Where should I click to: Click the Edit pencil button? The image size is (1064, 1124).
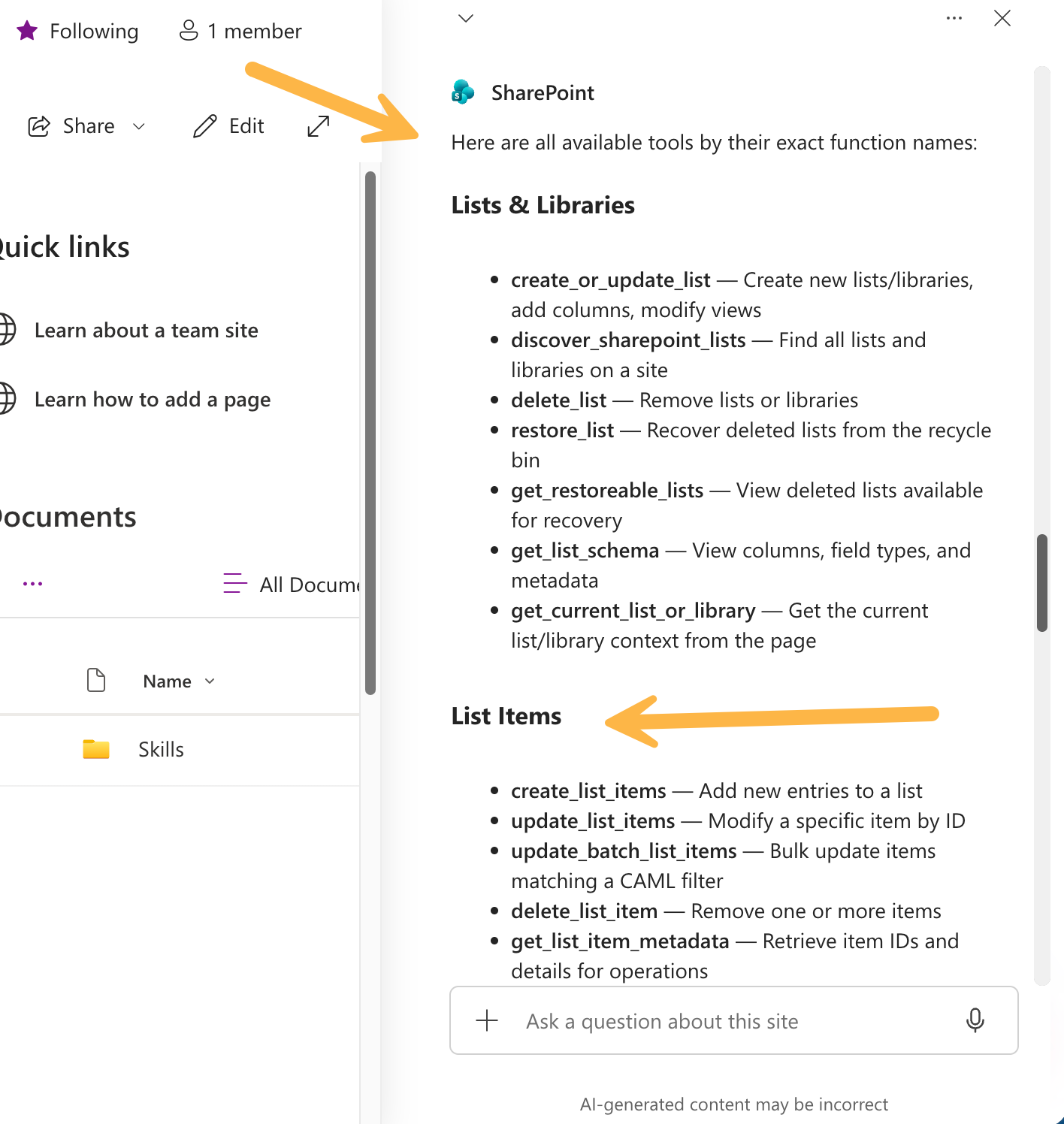point(228,126)
